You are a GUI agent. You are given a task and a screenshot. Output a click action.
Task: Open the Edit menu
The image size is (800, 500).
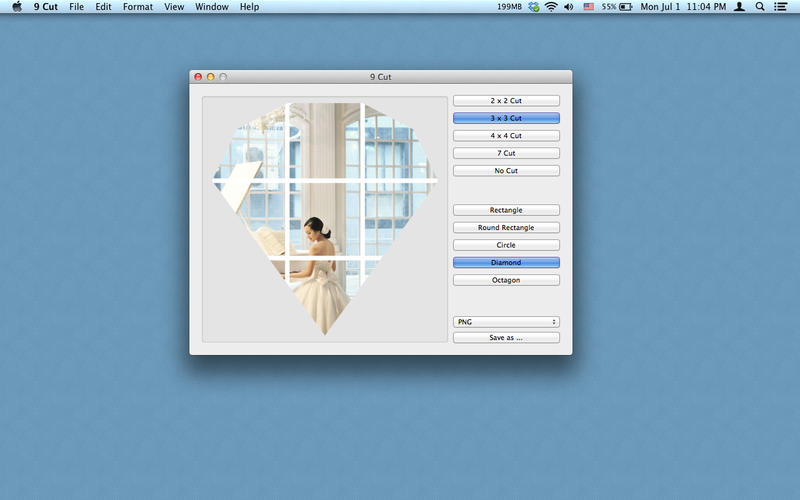point(103,7)
